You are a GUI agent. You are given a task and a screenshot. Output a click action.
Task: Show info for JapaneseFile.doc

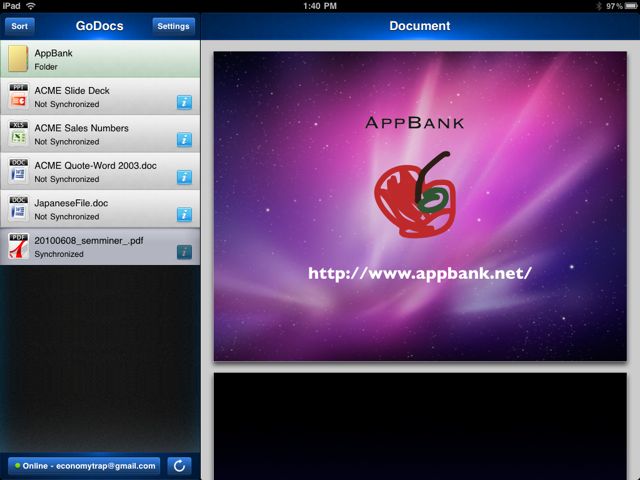pos(184,214)
